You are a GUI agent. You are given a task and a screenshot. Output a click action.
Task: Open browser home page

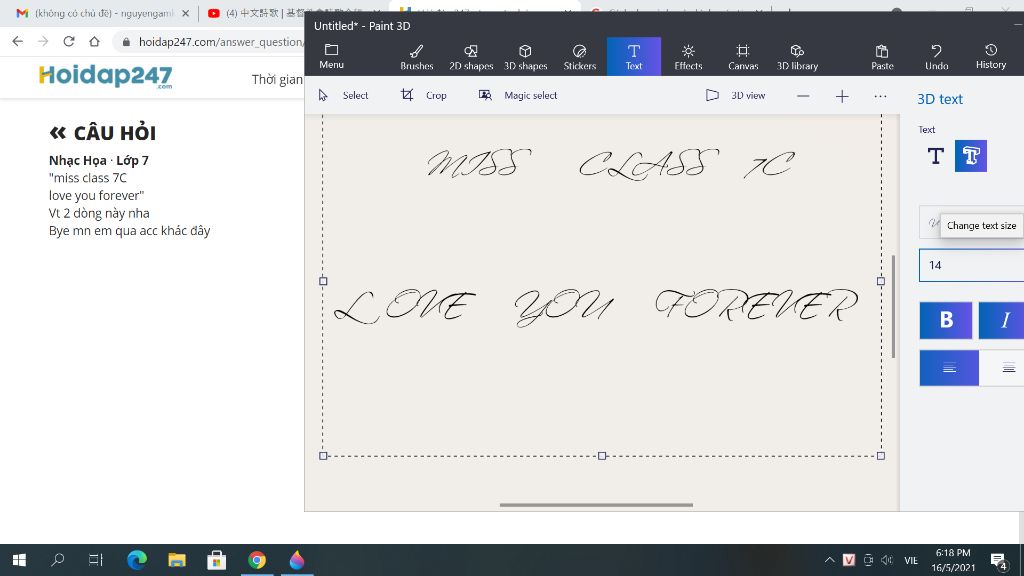[x=95, y=41]
